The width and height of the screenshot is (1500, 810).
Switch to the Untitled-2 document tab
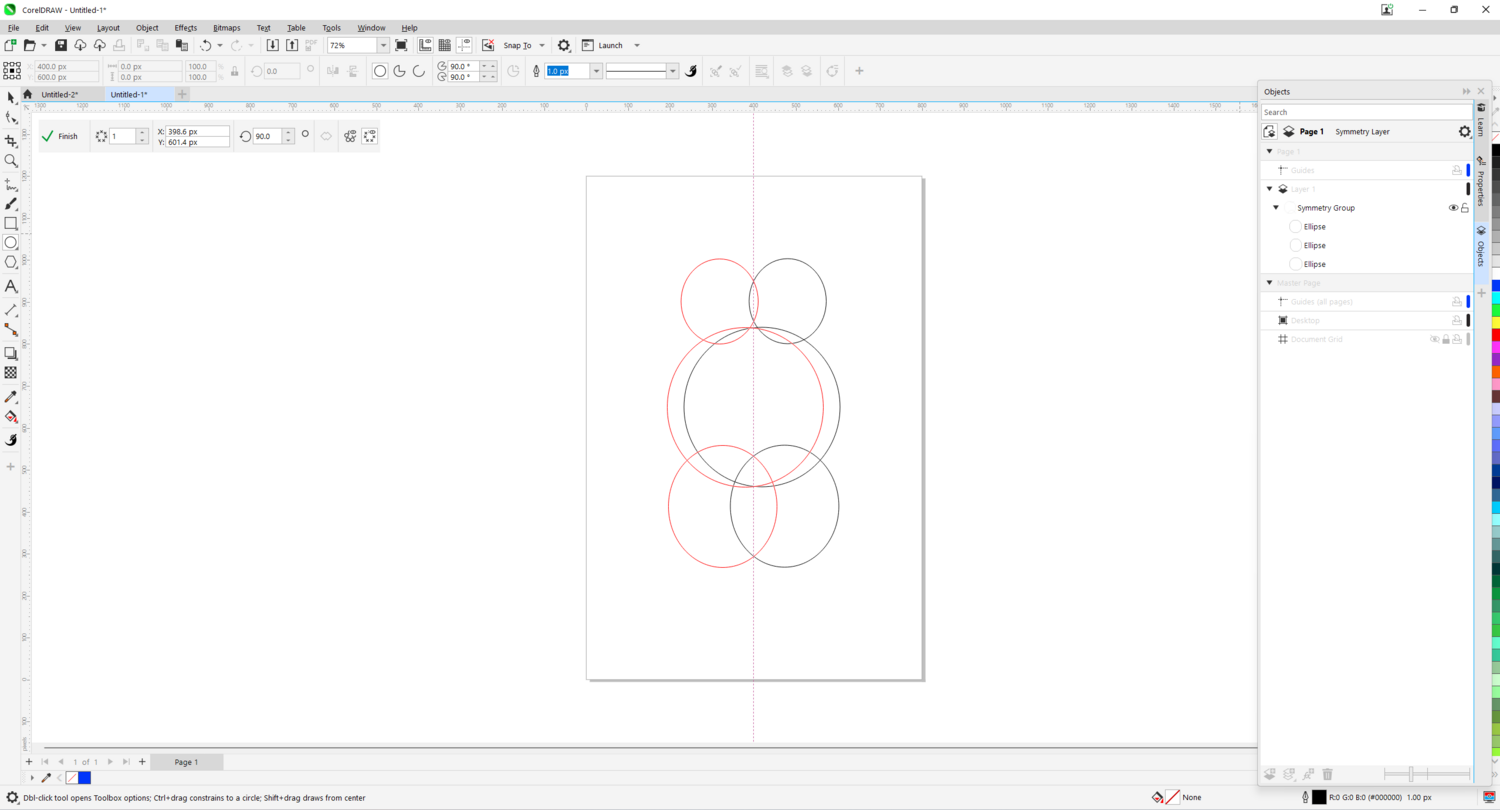point(60,95)
